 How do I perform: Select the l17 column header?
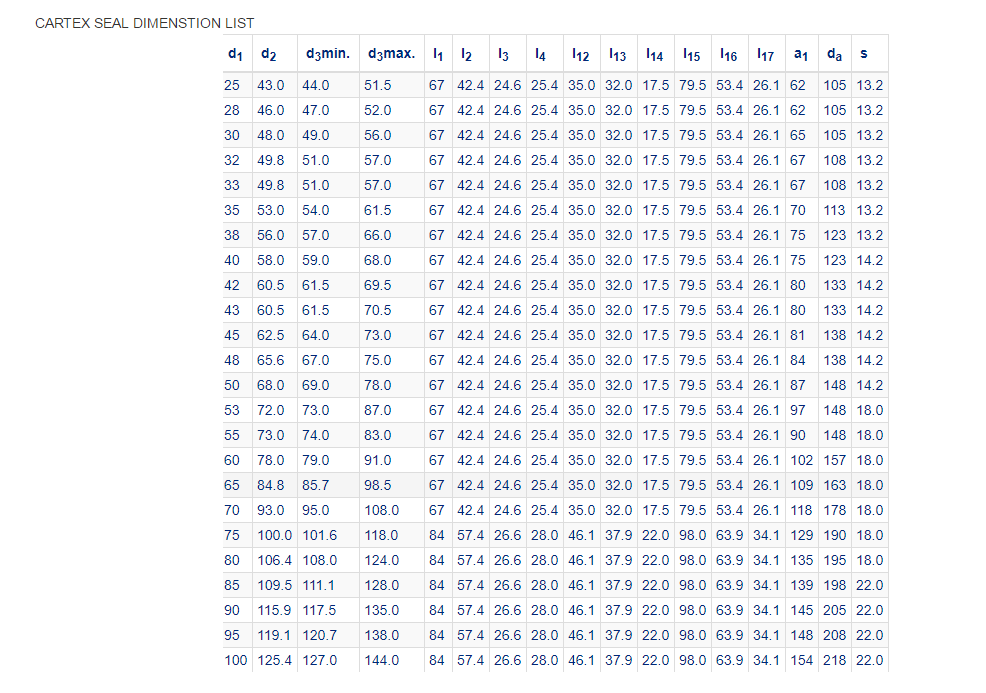765,55
